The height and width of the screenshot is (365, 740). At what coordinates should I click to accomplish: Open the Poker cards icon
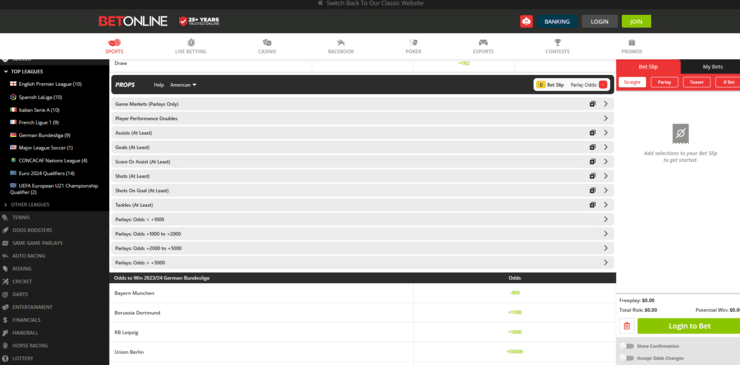click(413, 42)
